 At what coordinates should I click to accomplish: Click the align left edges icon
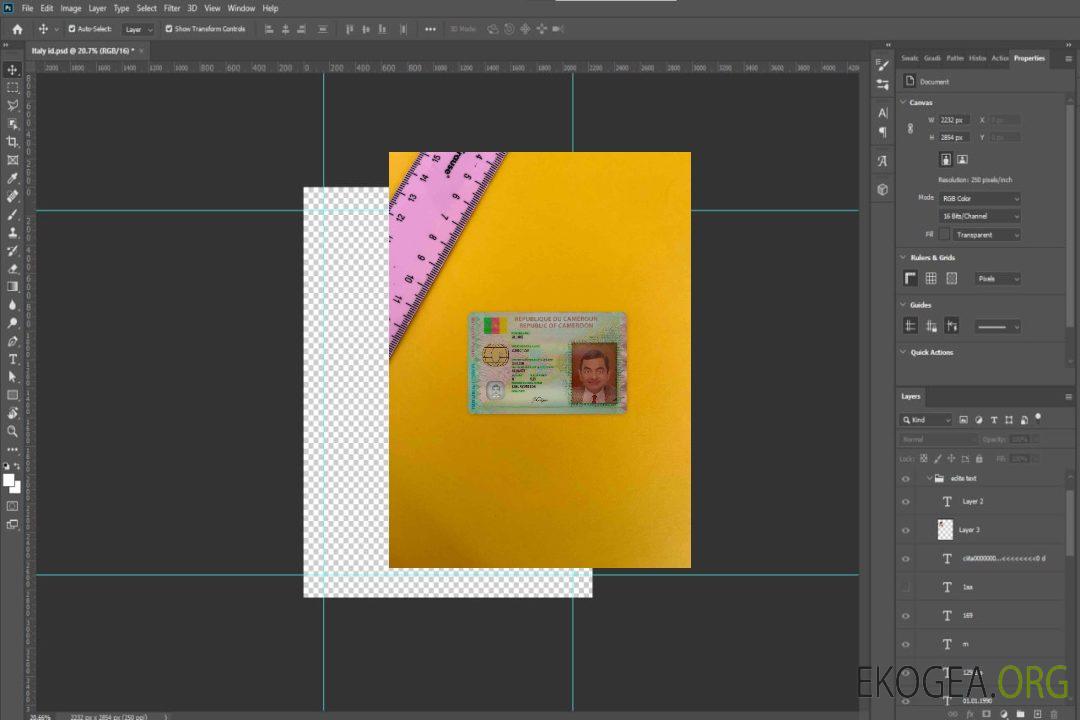[x=269, y=29]
